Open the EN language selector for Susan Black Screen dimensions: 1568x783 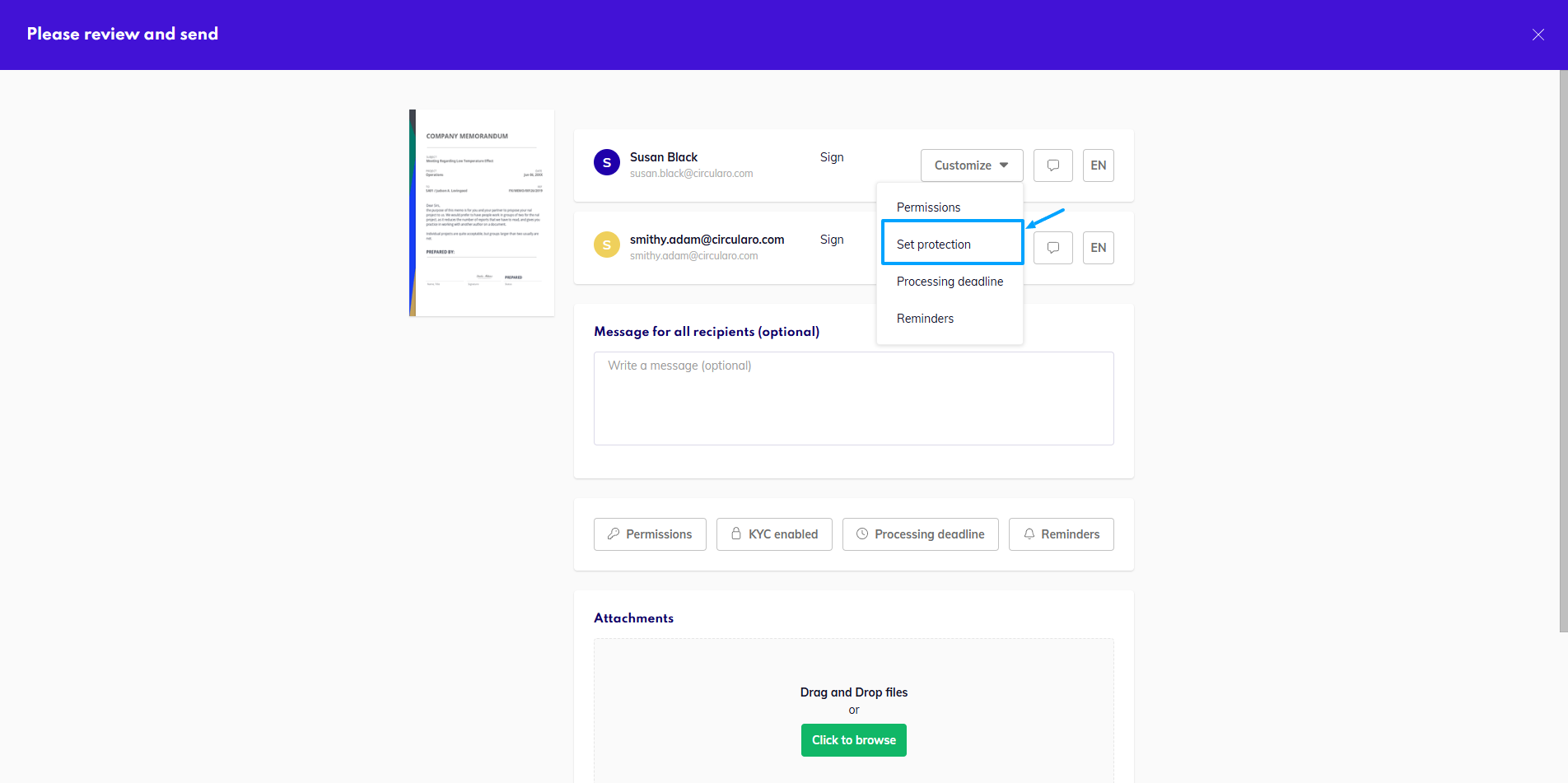click(x=1098, y=165)
